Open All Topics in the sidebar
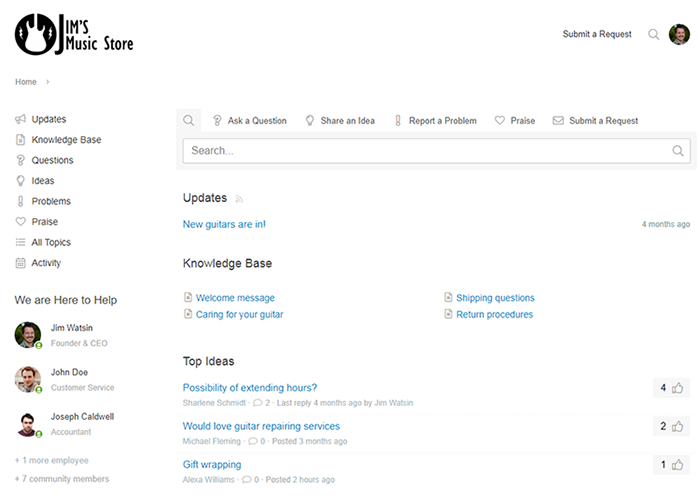Screen dimensions: 700x501 click(51, 242)
